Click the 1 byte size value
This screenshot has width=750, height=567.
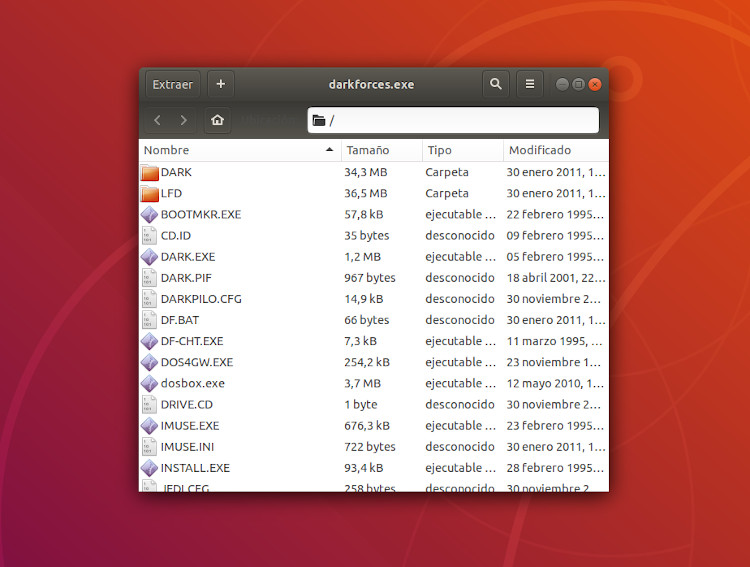pos(361,404)
